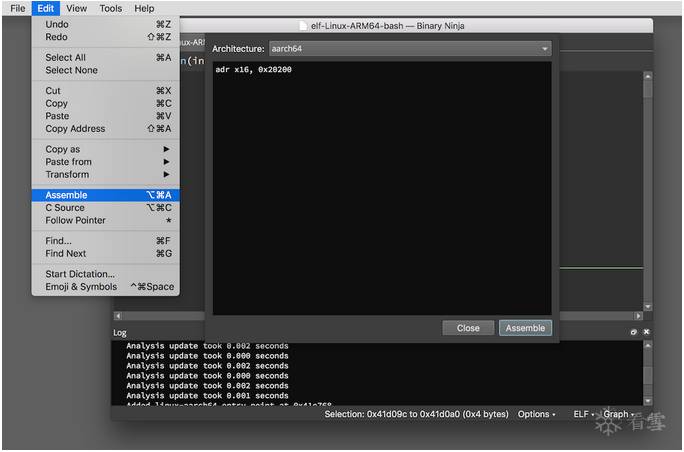The height and width of the screenshot is (452, 684).
Task: Choose Start Dictation... menu entry
Action: pos(106,274)
